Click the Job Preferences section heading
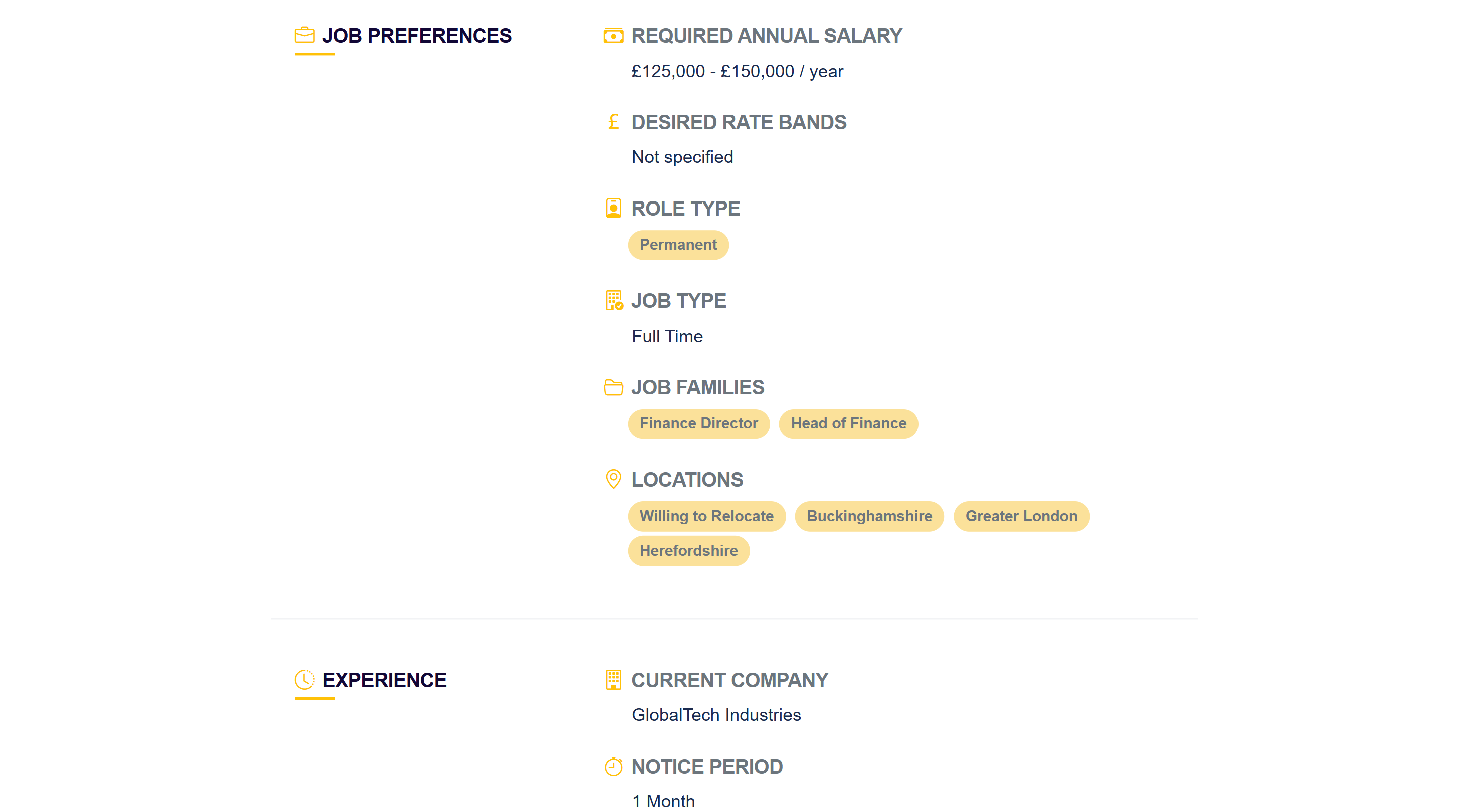Screen dimensions: 1468x812 click(x=417, y=35)
